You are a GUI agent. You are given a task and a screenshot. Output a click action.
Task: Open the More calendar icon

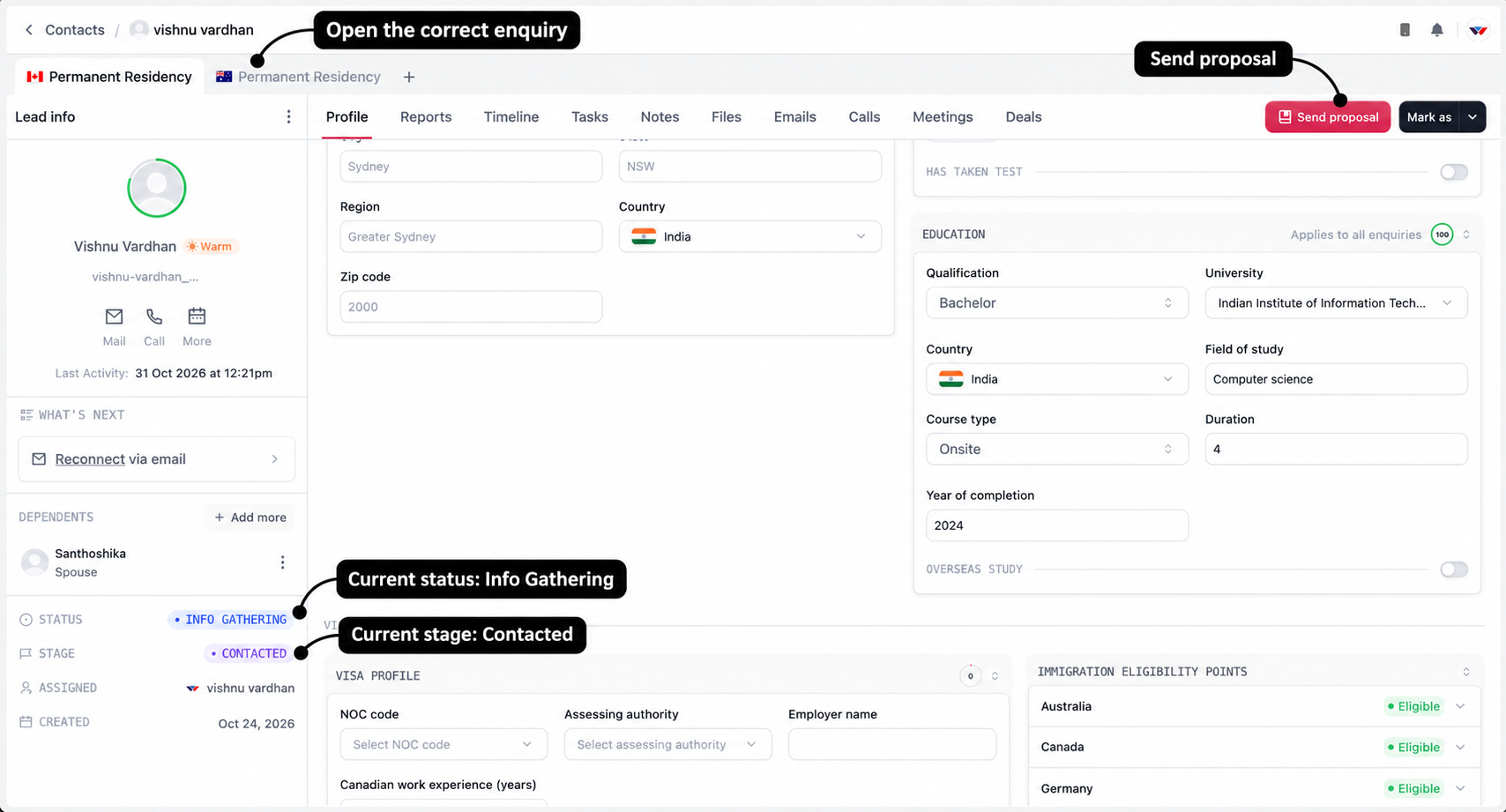coord(197,317)
